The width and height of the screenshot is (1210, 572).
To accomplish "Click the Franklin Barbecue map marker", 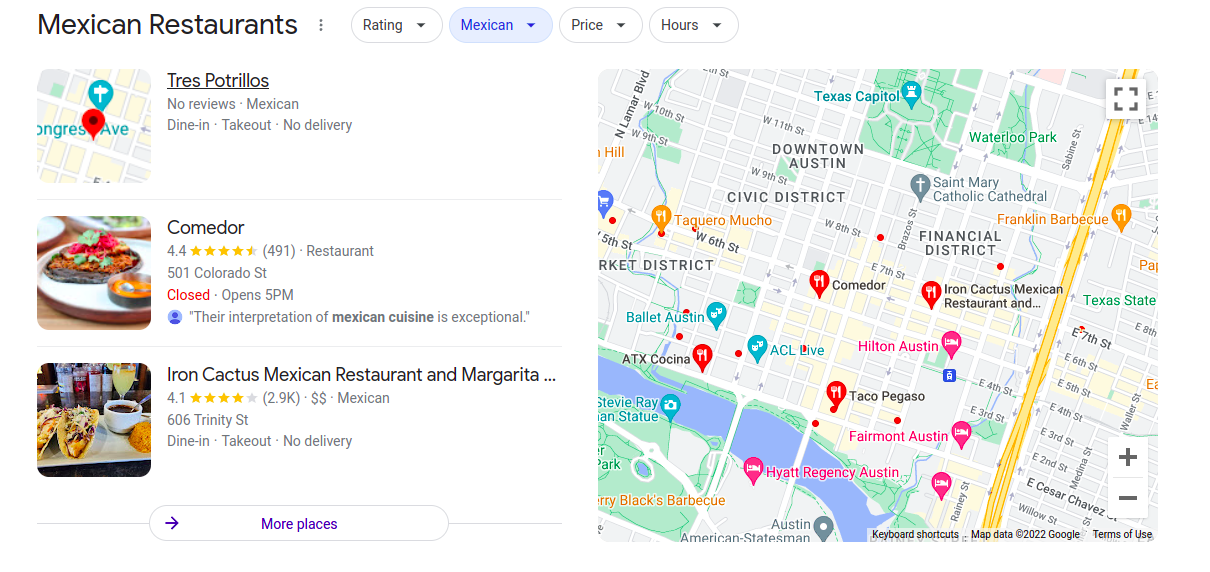I will pos(1121,215).
